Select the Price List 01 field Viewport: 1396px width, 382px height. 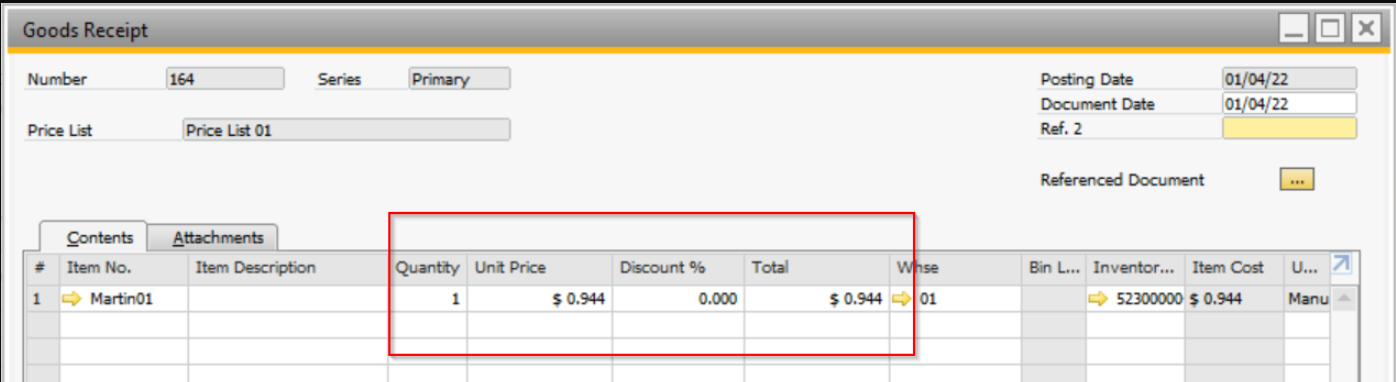346,130
